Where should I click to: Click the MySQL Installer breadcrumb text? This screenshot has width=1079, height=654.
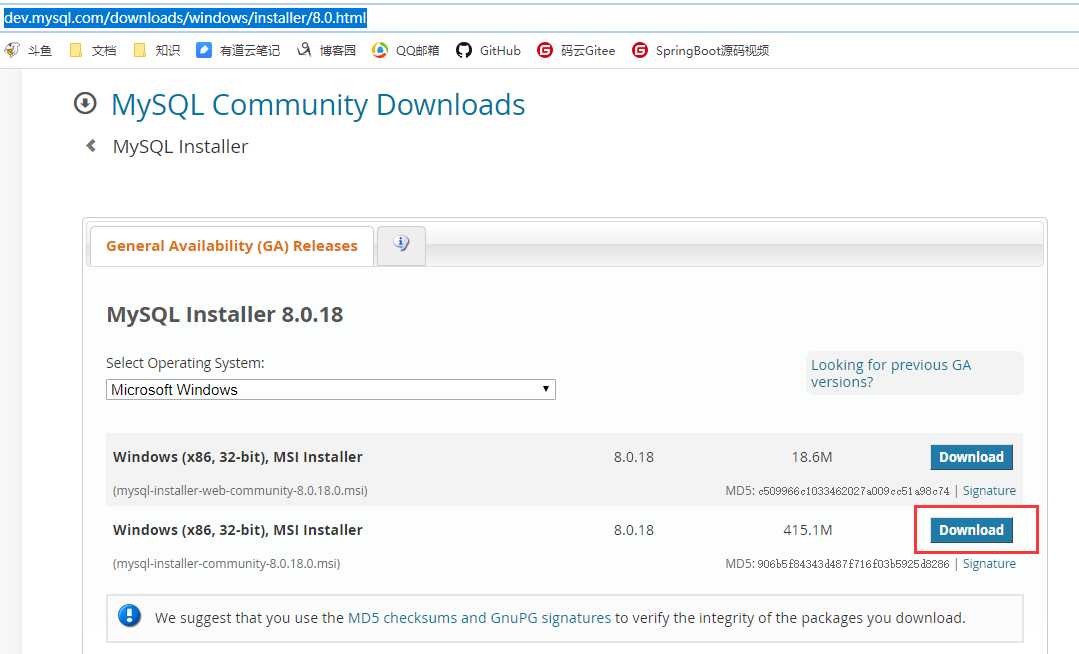pos(180,146)
